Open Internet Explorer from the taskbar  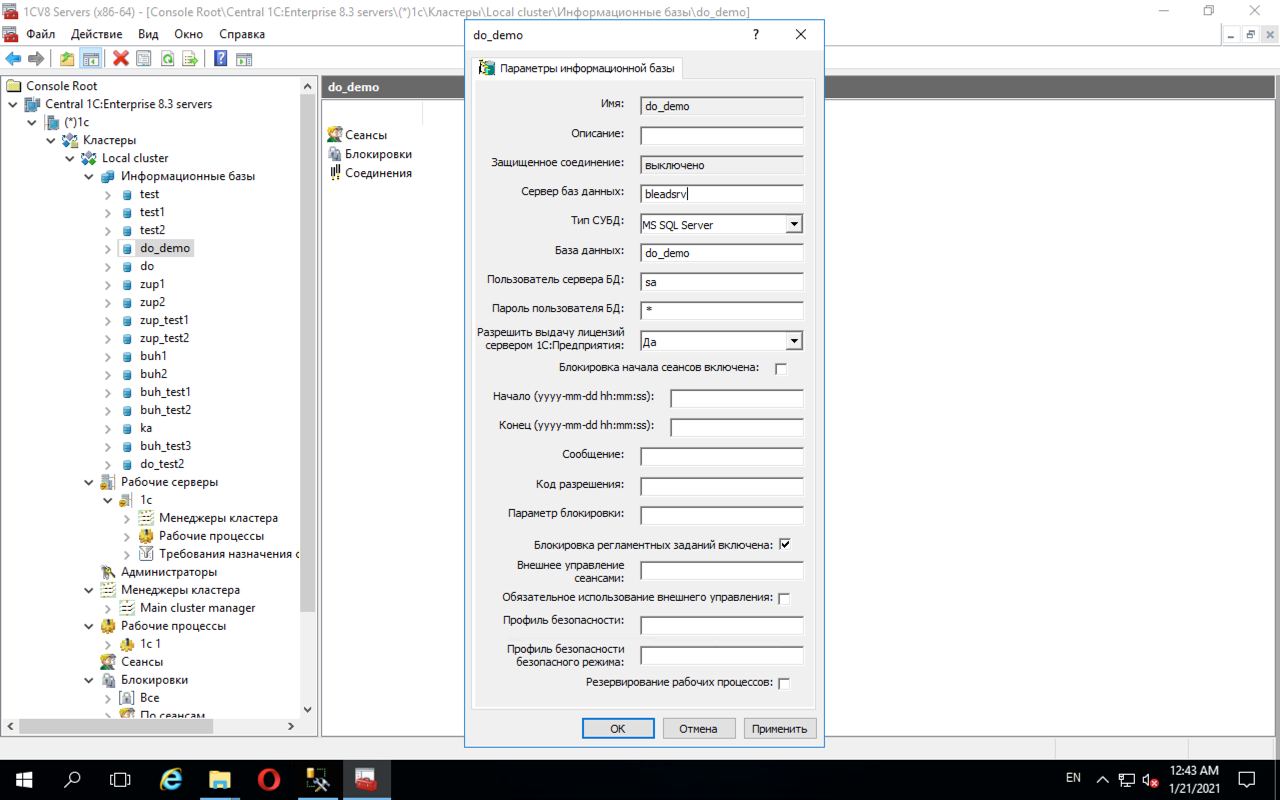[x=171, y=779]
